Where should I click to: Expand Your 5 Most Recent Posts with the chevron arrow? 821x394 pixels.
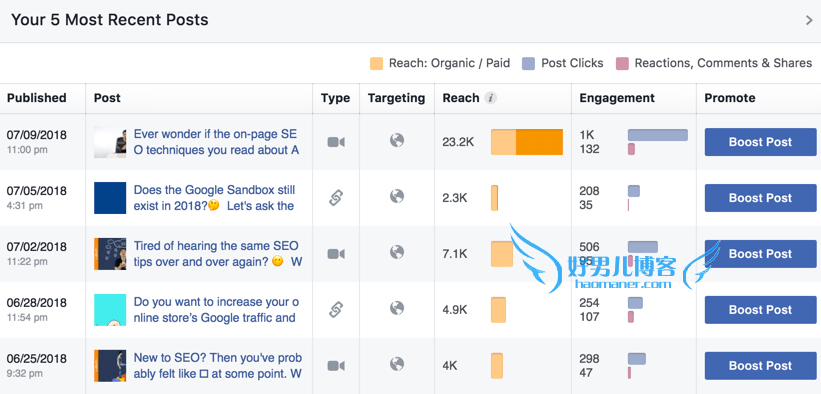(x=809, y=20)
